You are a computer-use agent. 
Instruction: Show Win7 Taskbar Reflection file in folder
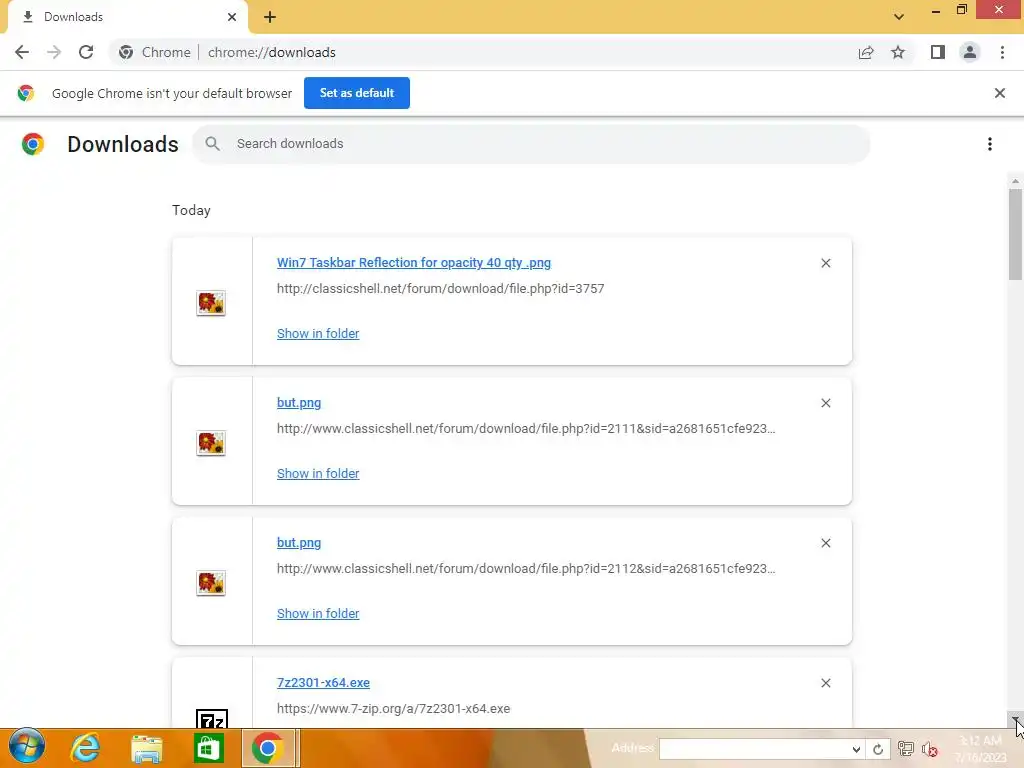point(318,334)
